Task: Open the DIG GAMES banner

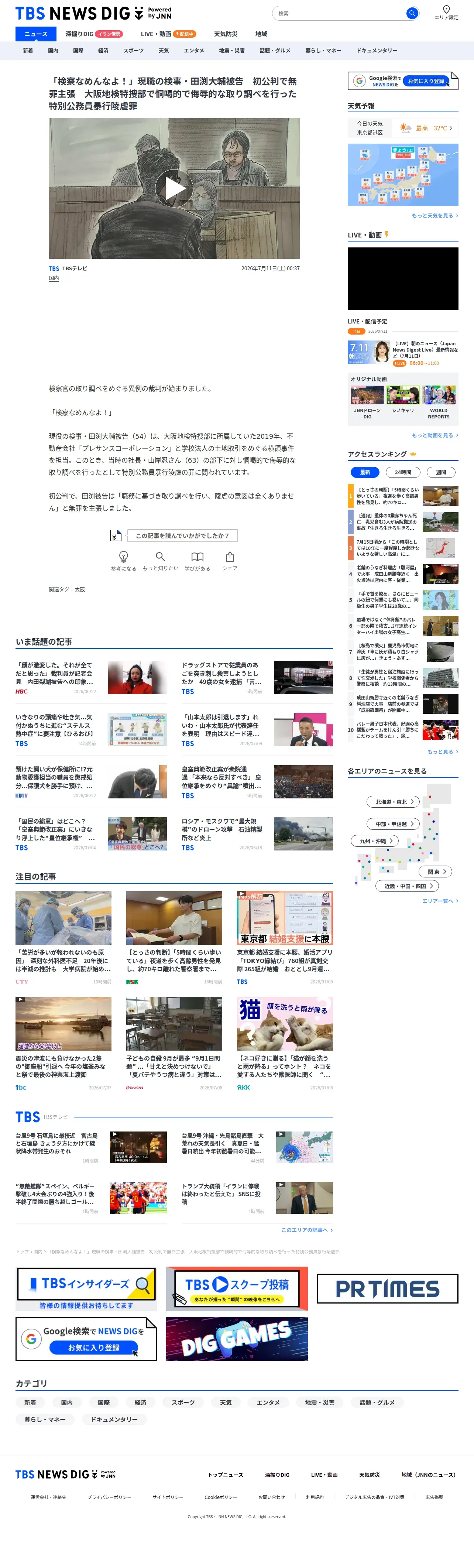Action: [237, 1339]
